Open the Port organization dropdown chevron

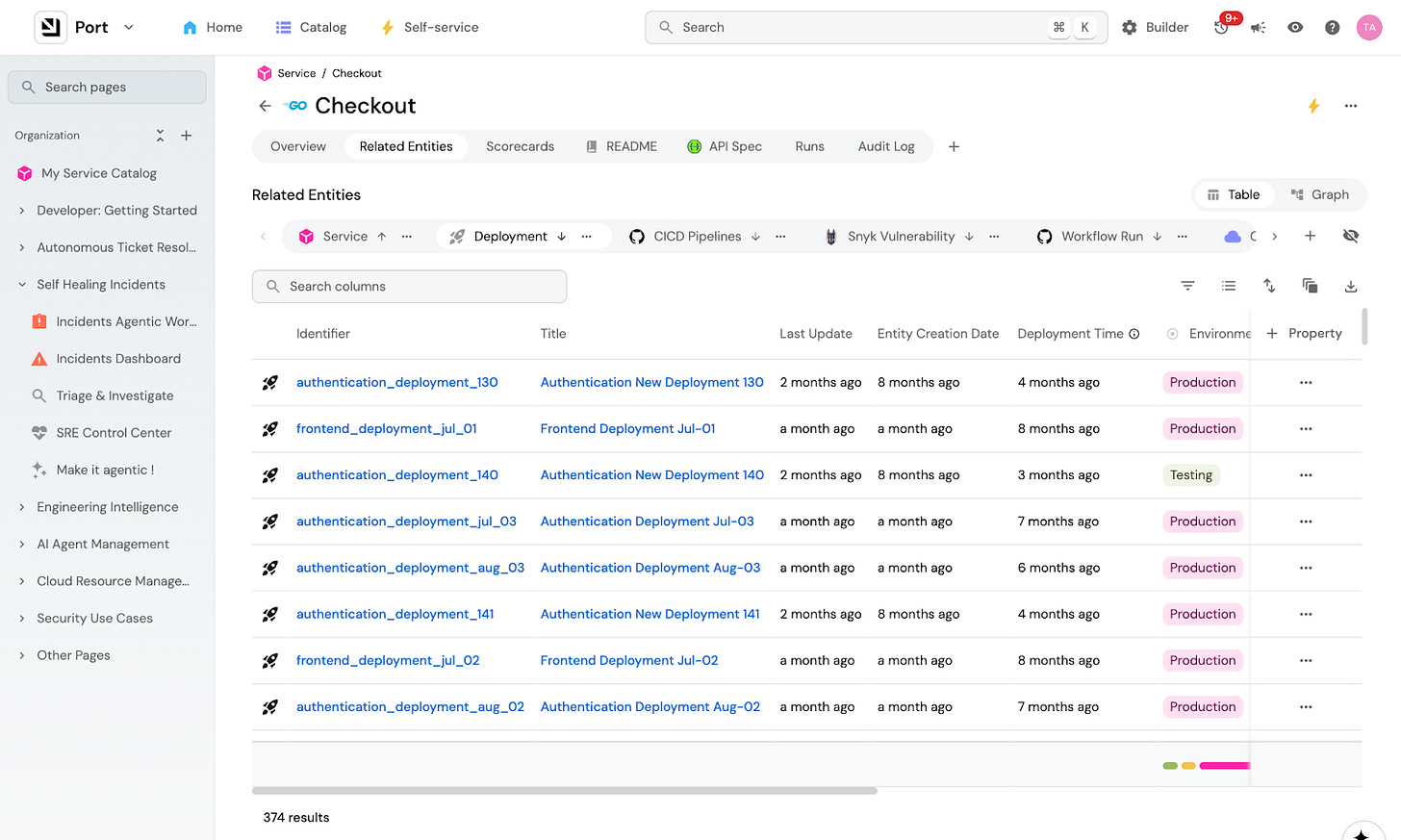tap(129, 27)
